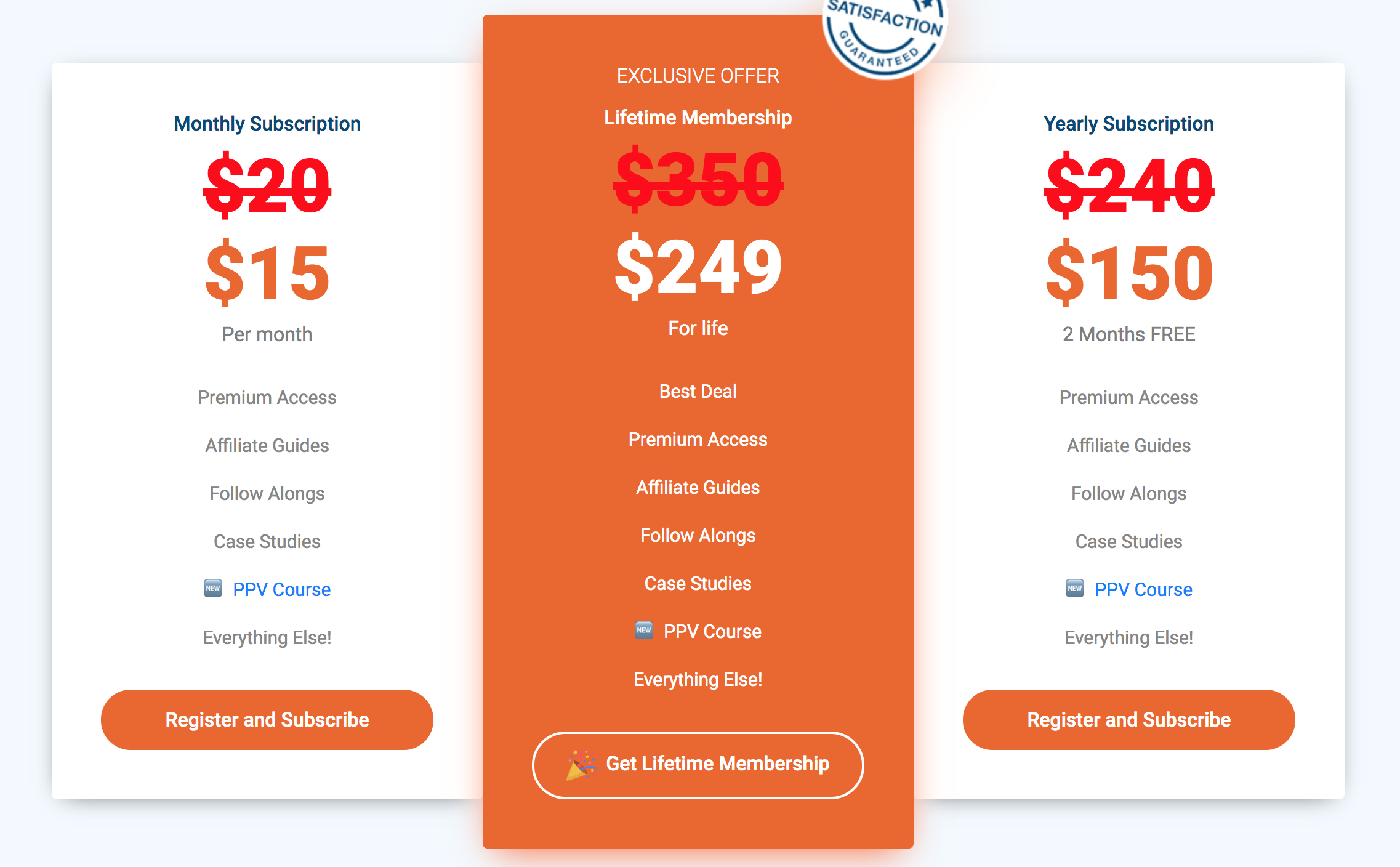Click party popper icon on lifetime button

[581, 765]
